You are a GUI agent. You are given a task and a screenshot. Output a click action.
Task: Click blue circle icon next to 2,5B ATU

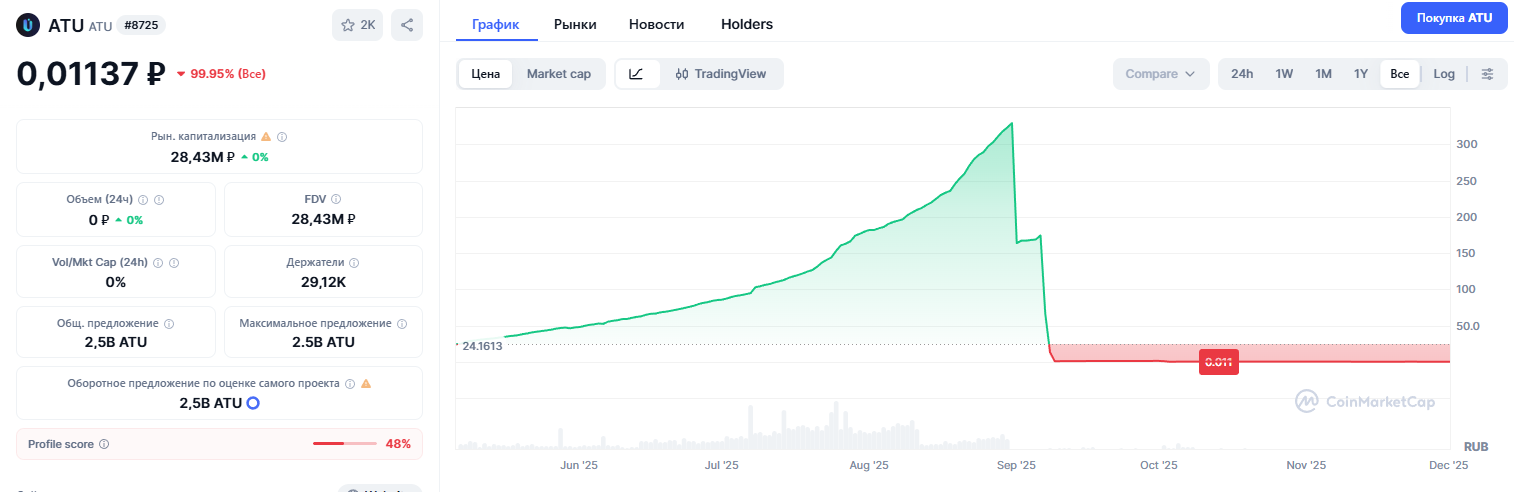tap(253, 403)
